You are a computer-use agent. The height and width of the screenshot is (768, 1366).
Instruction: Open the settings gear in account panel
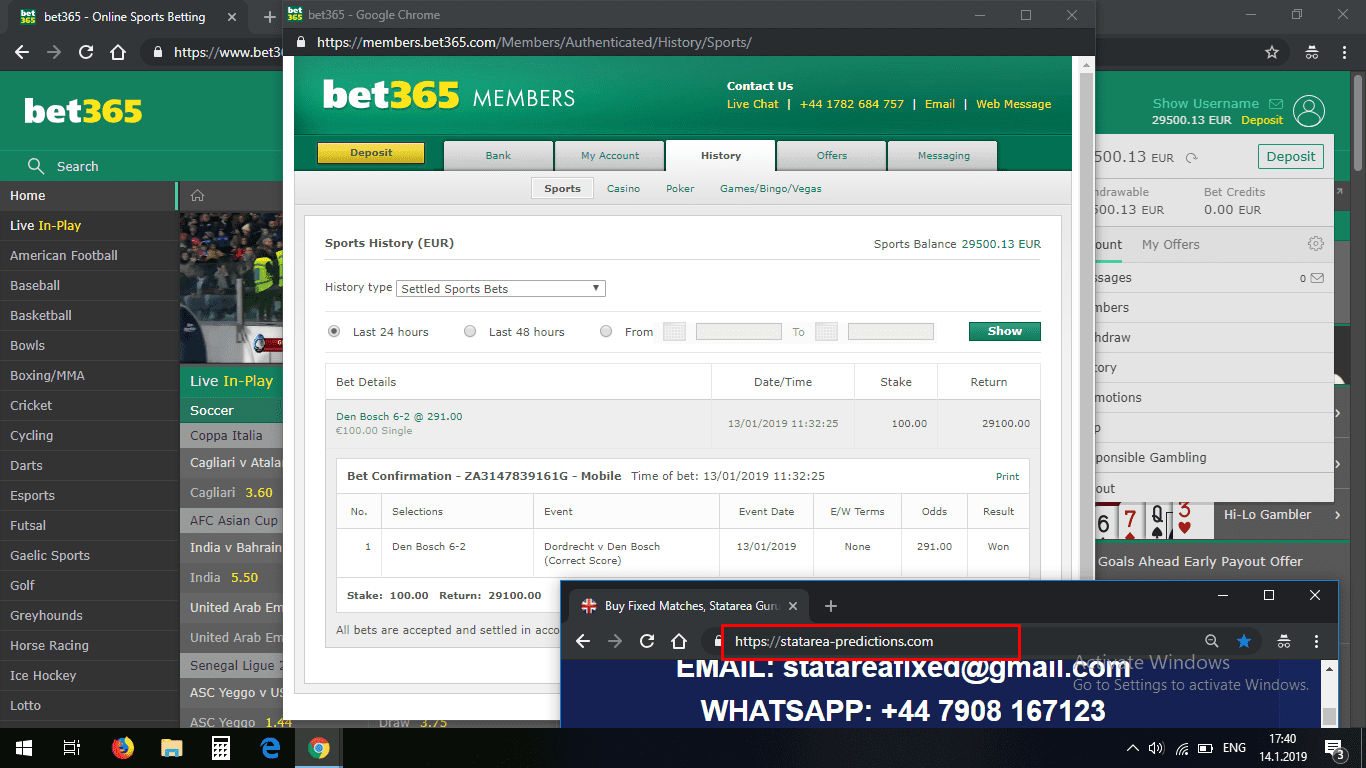(1316, 244)
